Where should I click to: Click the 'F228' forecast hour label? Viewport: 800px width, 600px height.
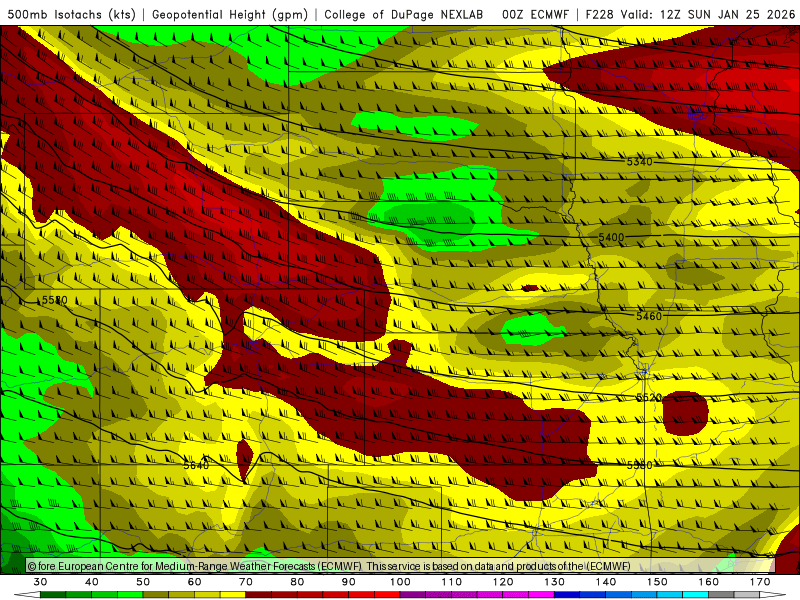(x=599, y=14)
